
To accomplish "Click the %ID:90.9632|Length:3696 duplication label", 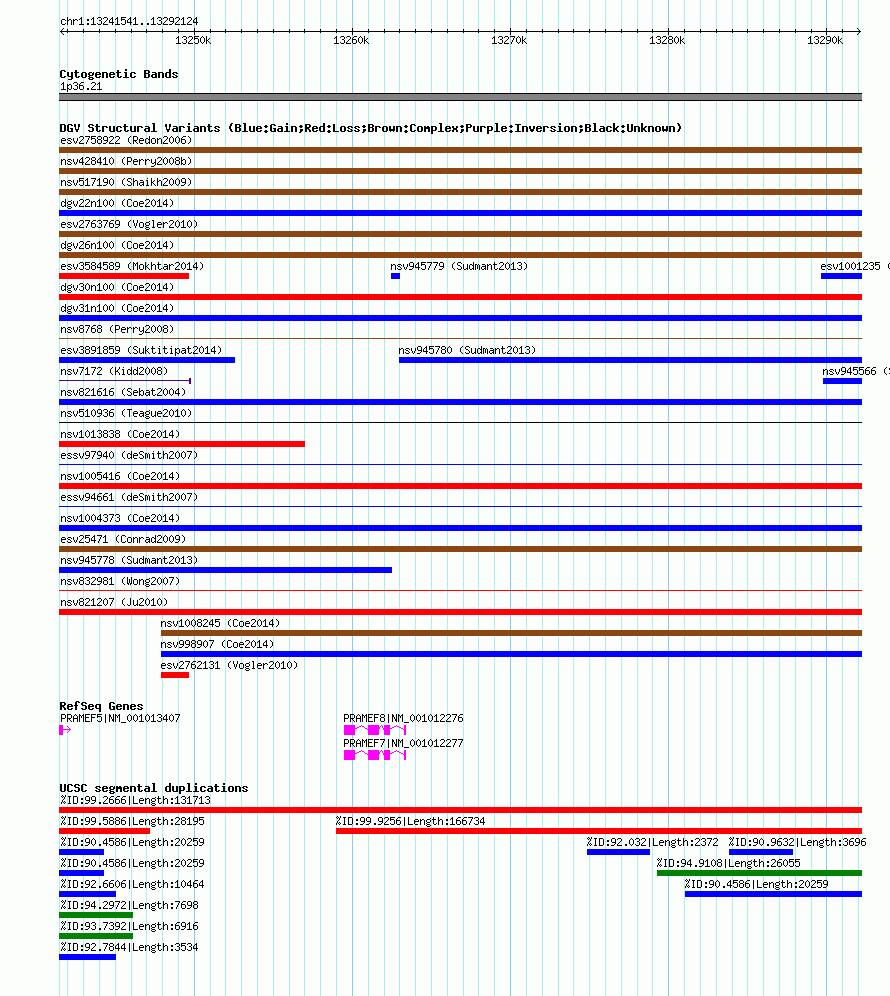I will click(797, 842).
